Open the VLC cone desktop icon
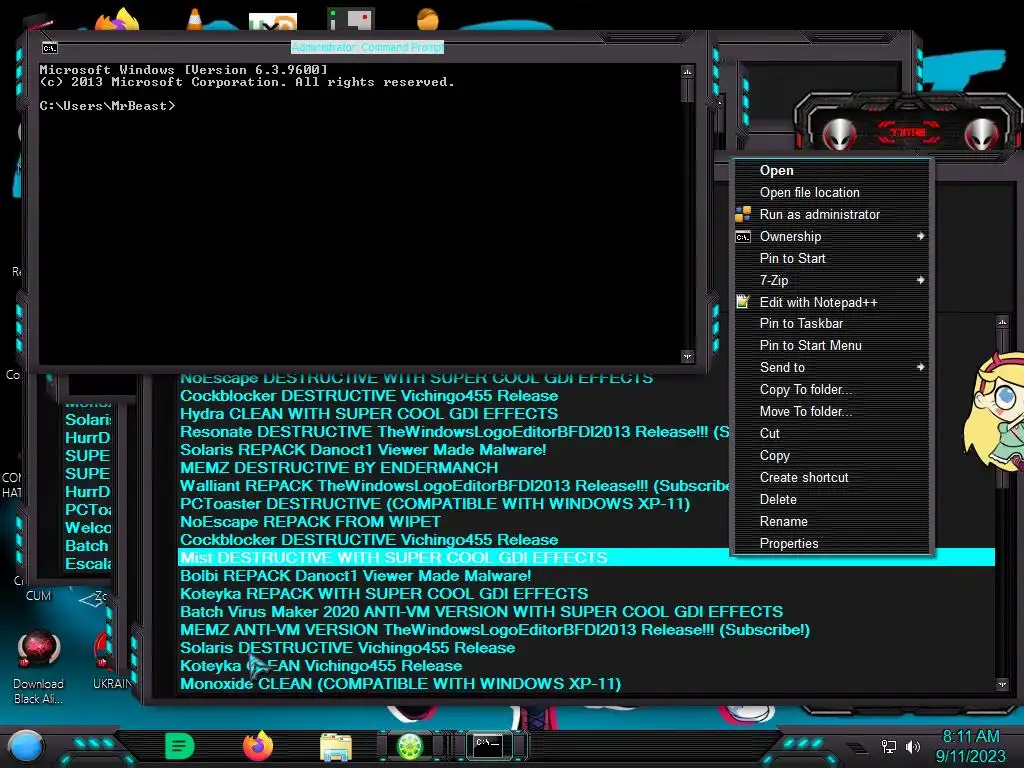This screenshot has width=1024, height=768. [x=194, y=18]
